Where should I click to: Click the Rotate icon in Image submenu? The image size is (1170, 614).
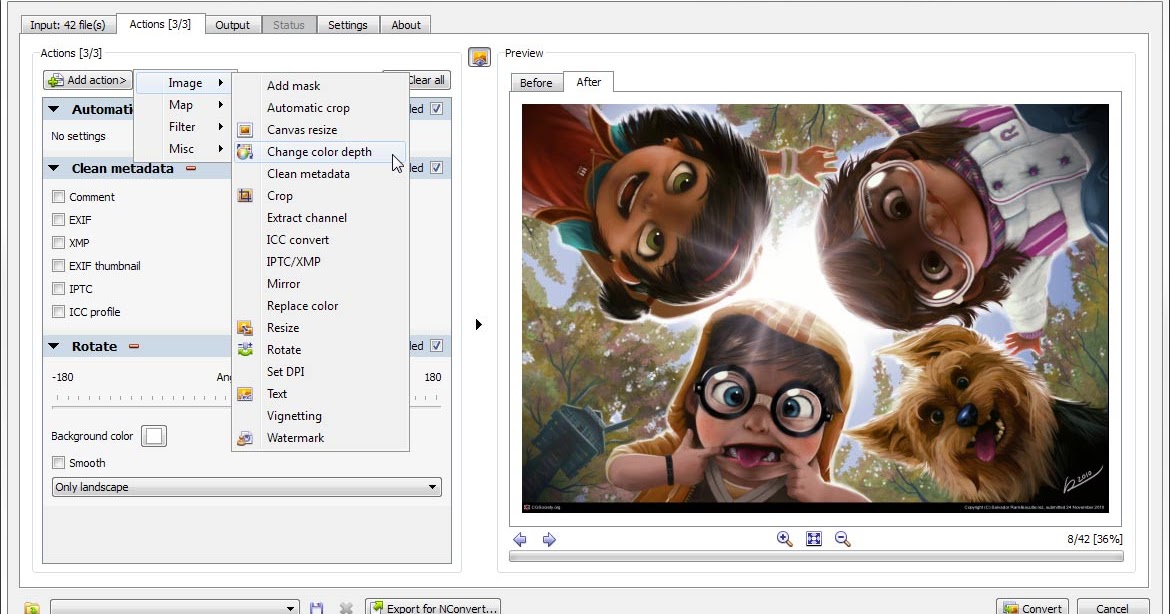click(245, 349)
